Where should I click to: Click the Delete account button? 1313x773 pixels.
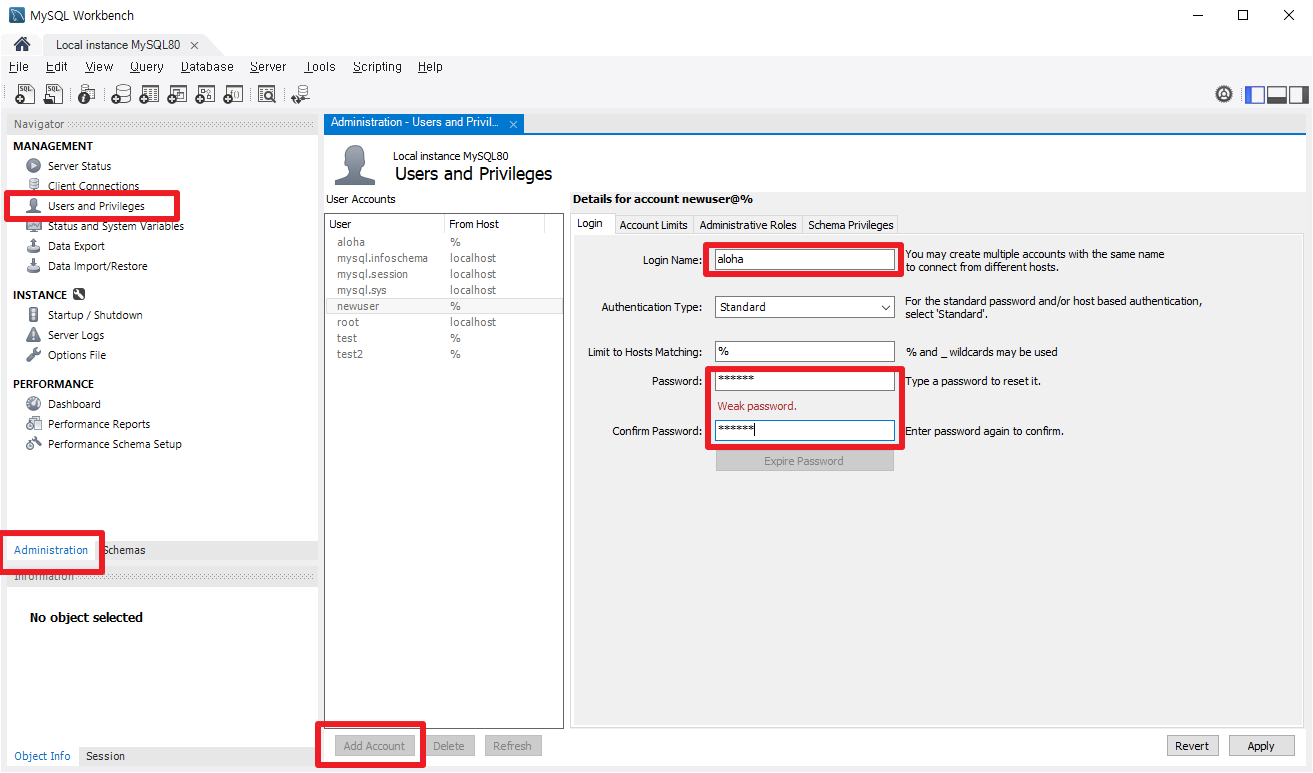(448, 746)
